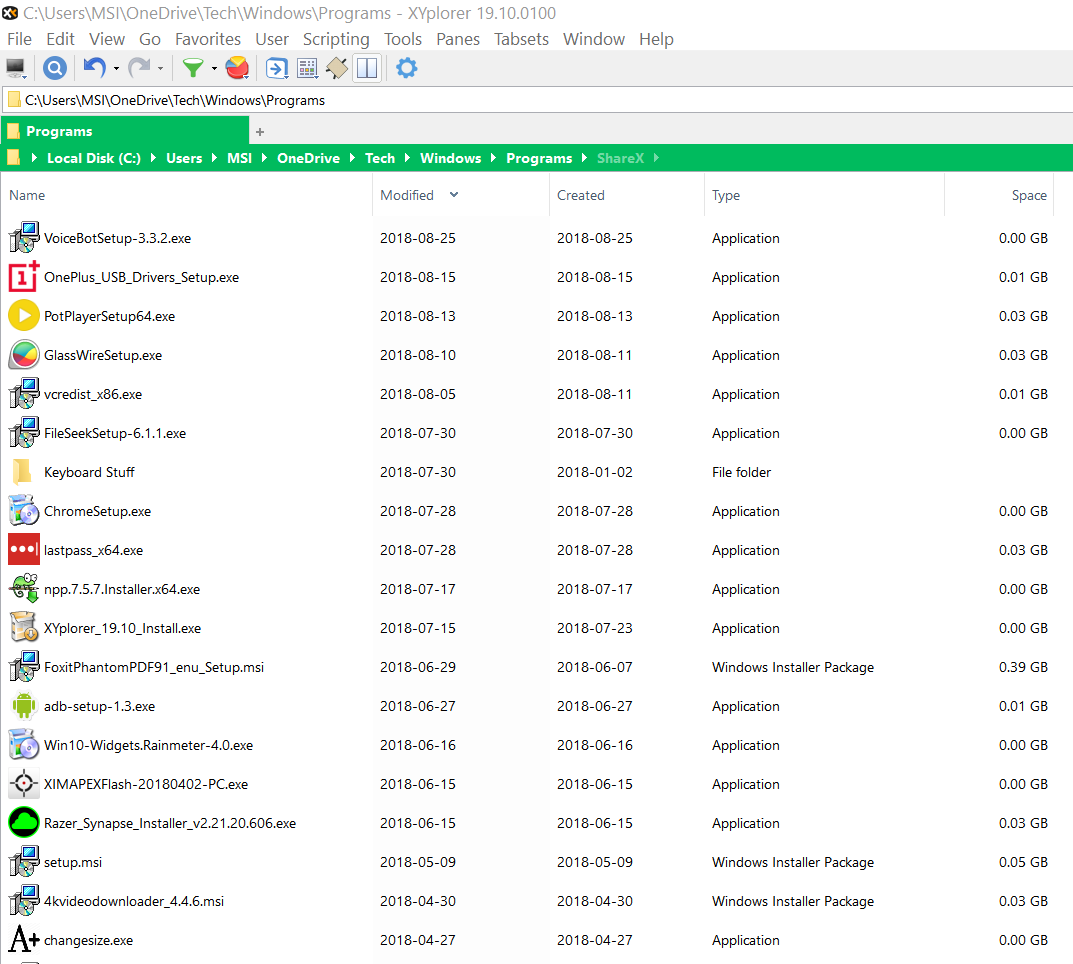Open the Help menu
This screenshot has height=964, width=1073.
656,39
